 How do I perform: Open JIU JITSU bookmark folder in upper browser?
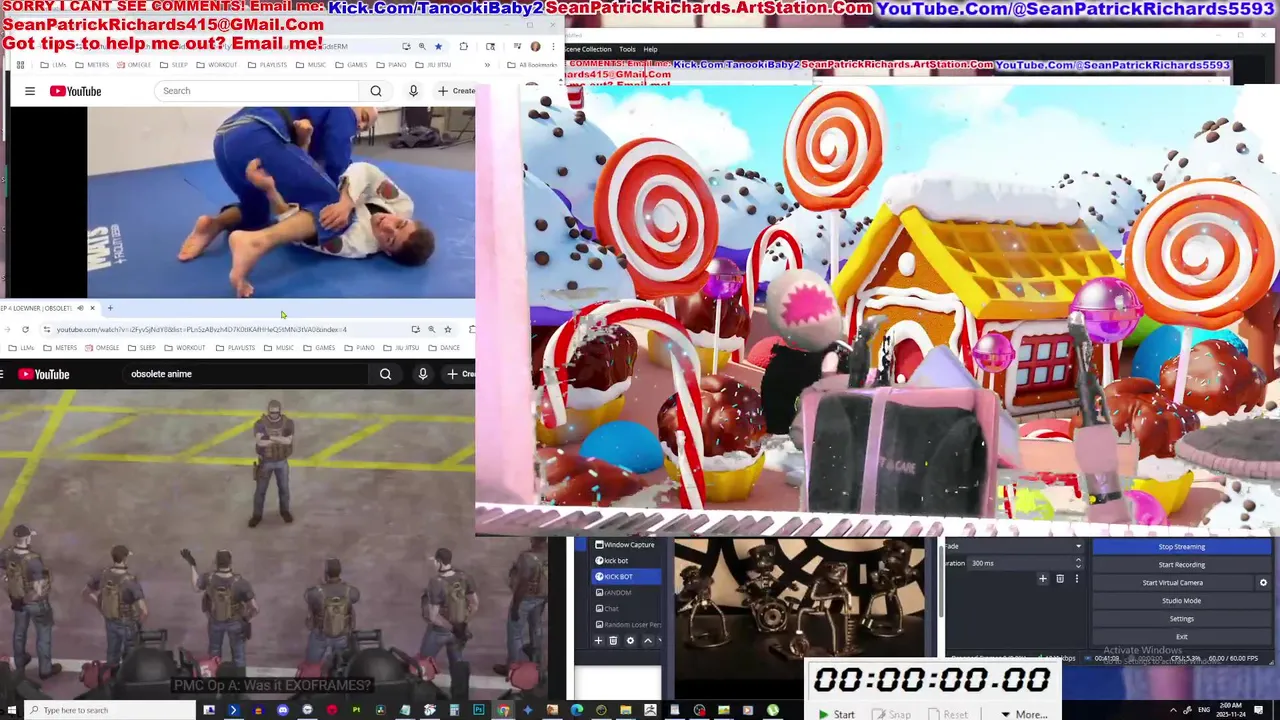pos(432,65)
